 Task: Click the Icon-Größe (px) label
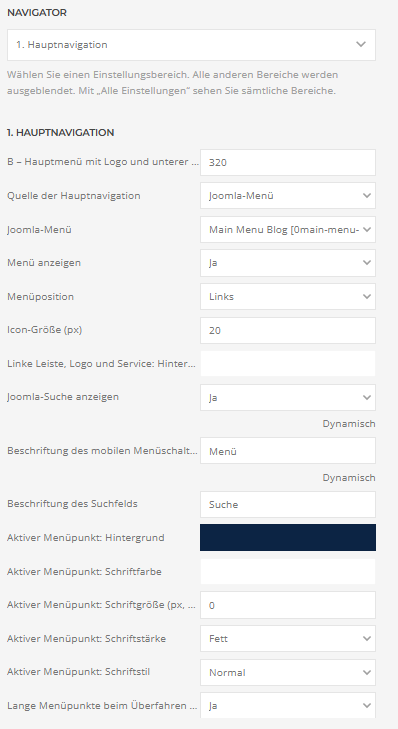coord(45,330)
